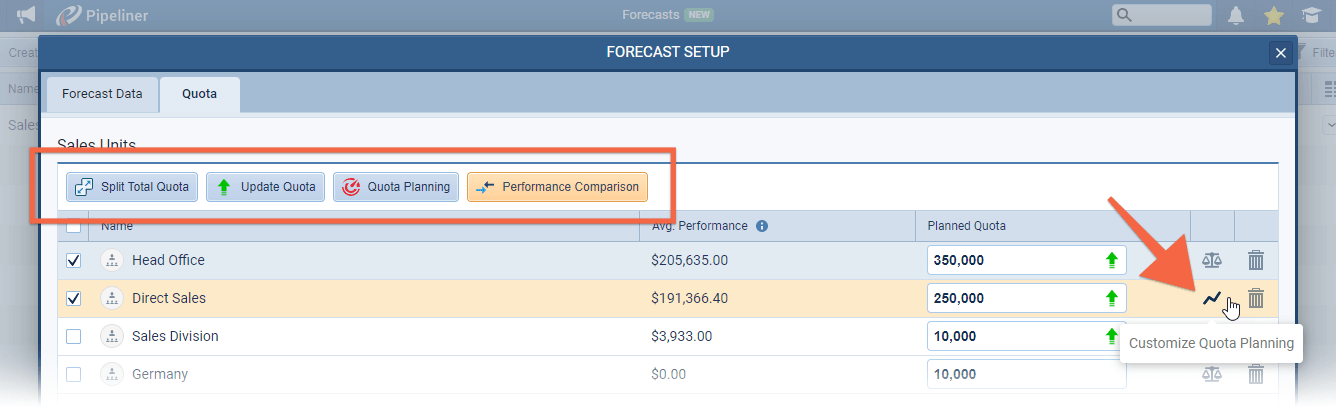Open favorites star icon in top bar
1336x407 pixels.
pyautogui.click(x=1273, y=15)
